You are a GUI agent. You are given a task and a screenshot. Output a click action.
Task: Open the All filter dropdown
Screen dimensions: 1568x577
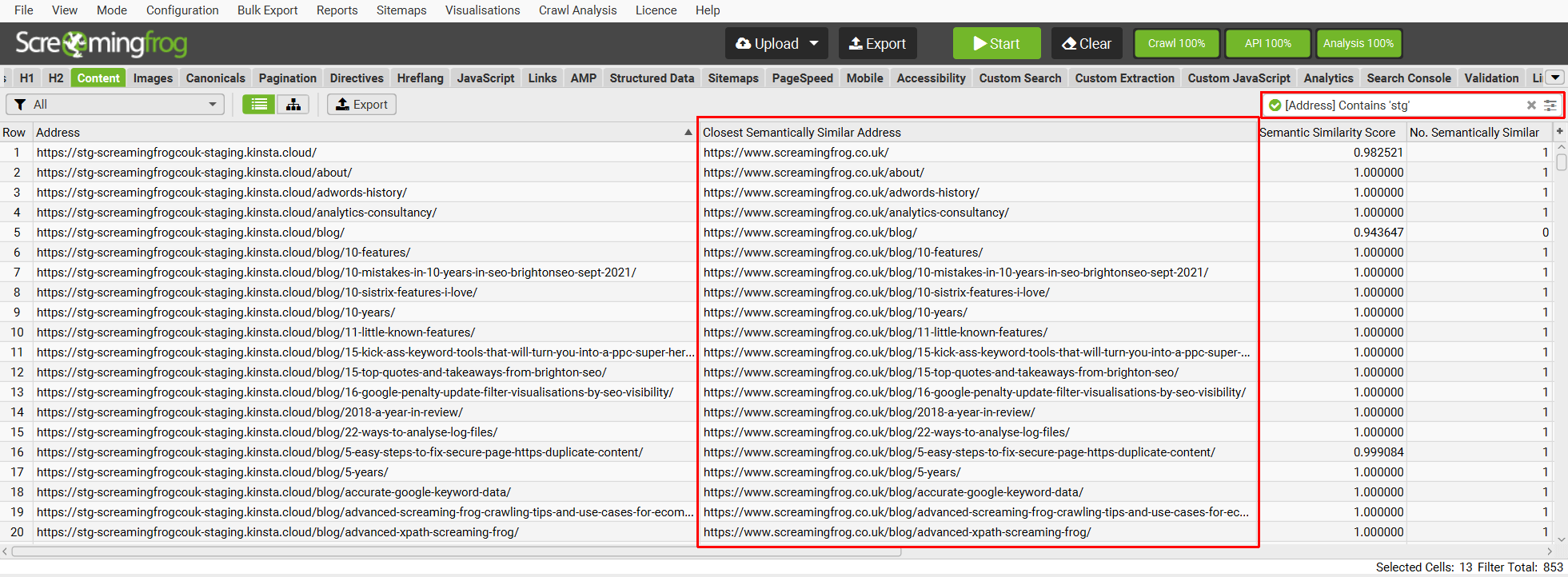pos(116,105)
